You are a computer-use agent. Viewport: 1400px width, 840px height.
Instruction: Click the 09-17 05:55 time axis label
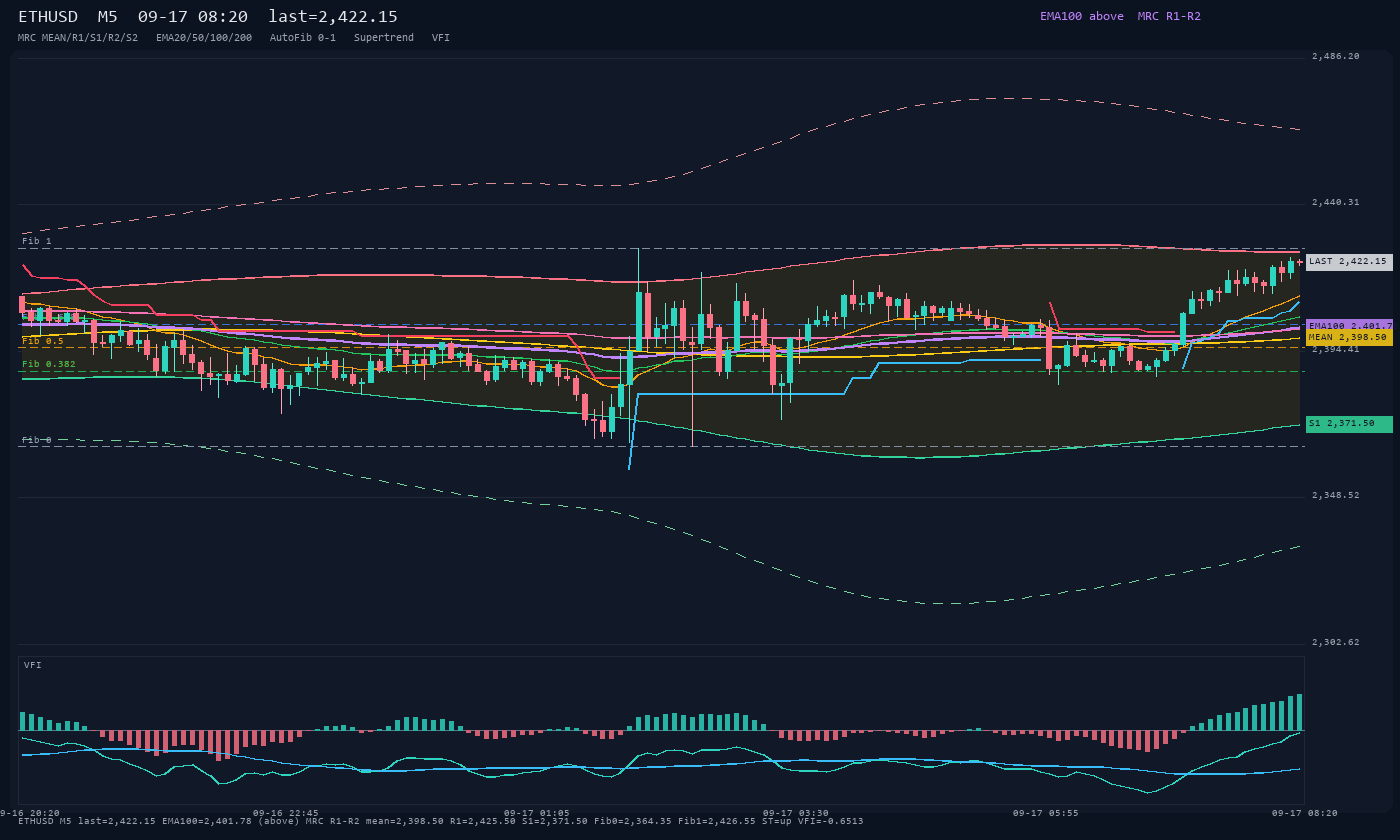(1046, 813)
